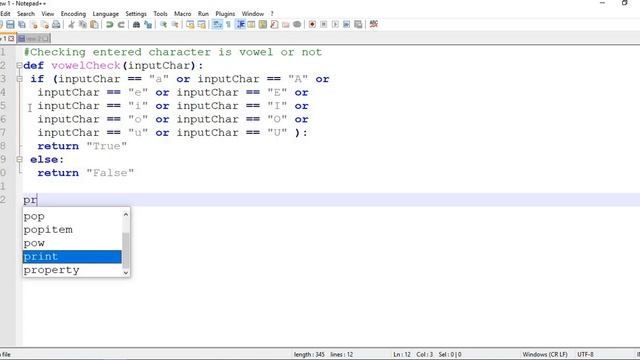Viewport: 640px width, 360px height.
Task: Select 'property' in the autocomplete list
Action: 72,270
